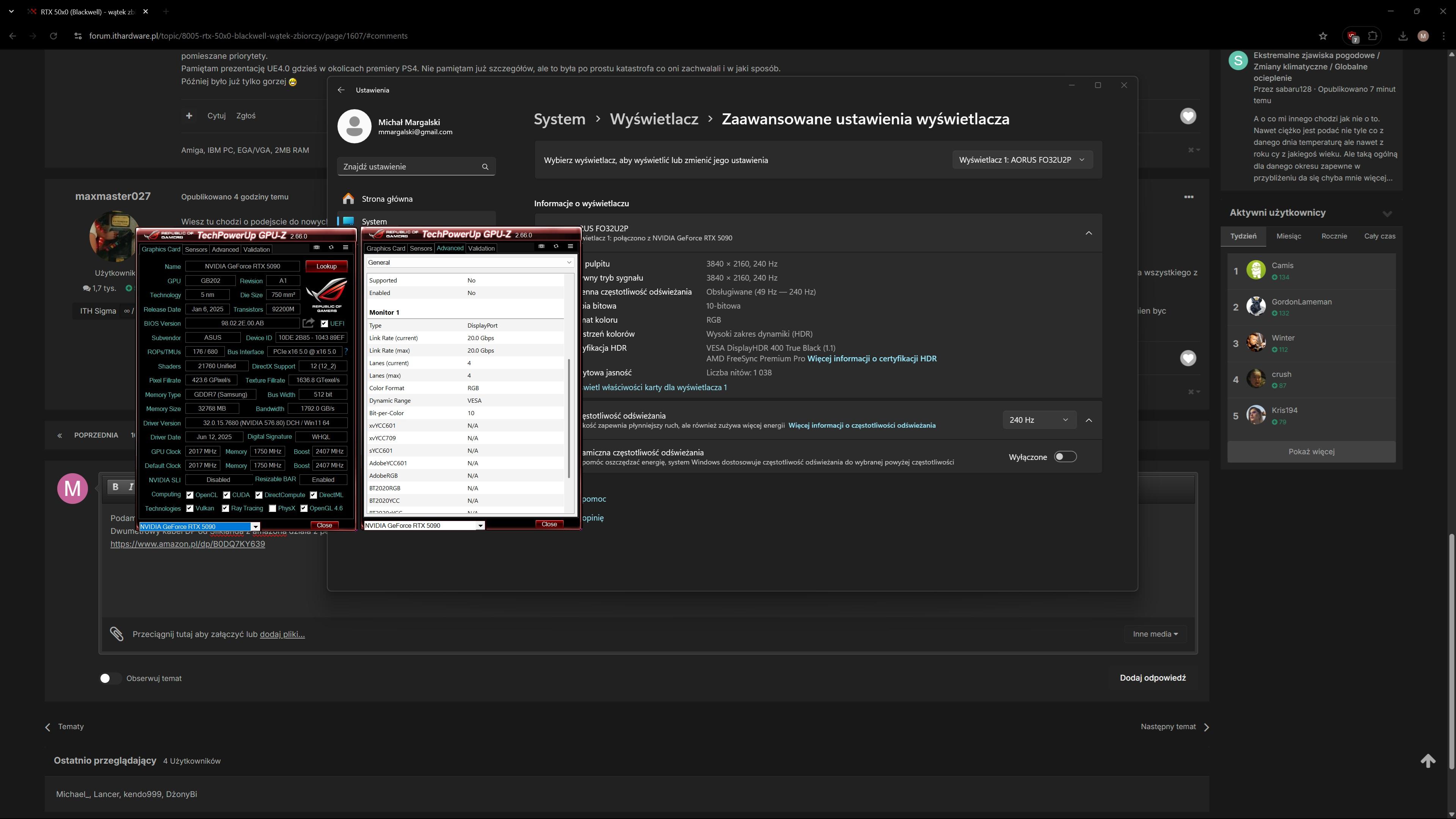This screenshot has height=819, width=1456.
Task: Open the General dropdown in GPU-Z Advanced
Action: tap(470, 262)
